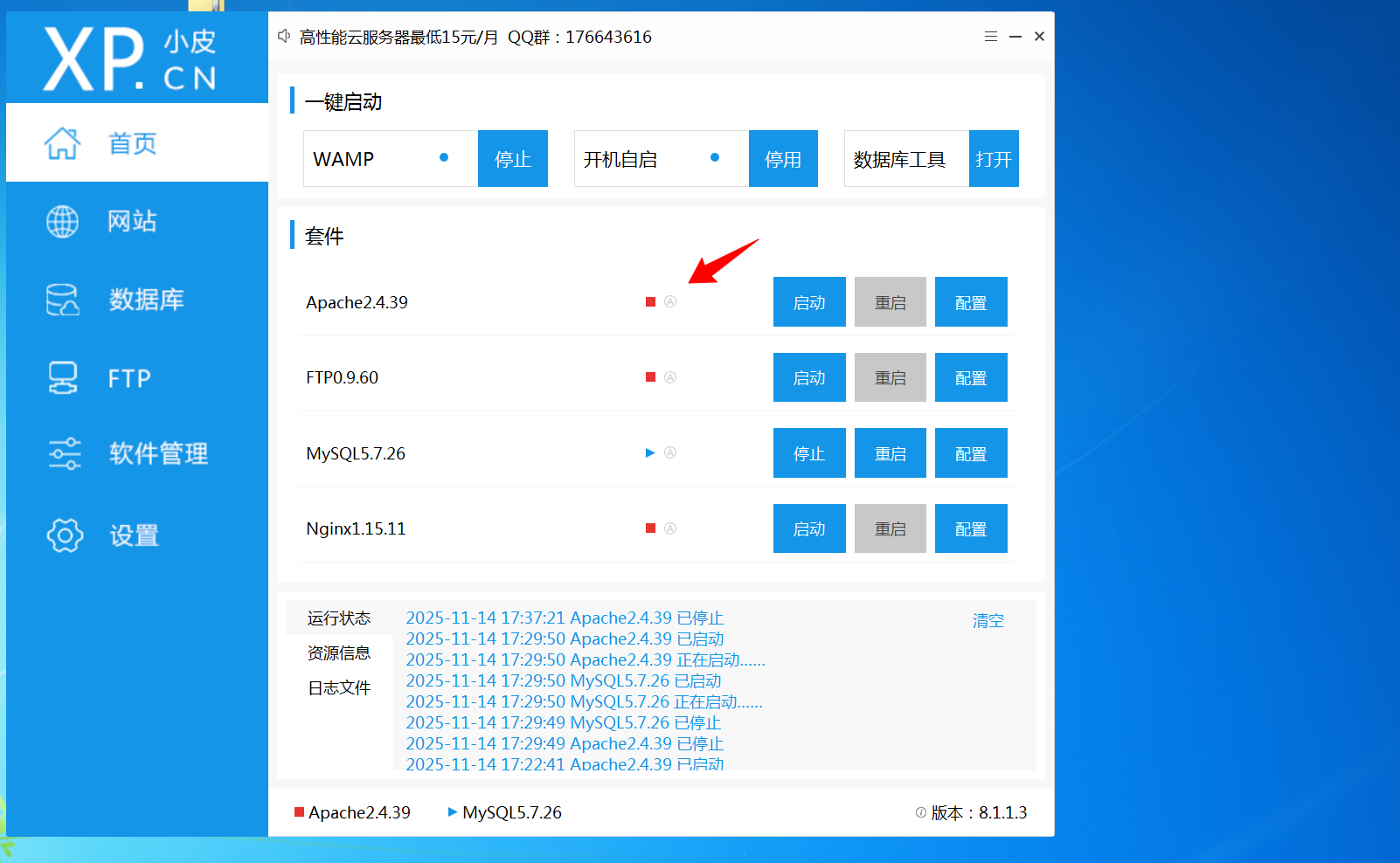Open the 首页 home icon in sidebar
This screenshot has width=1400, height=863.
[63, 143]
